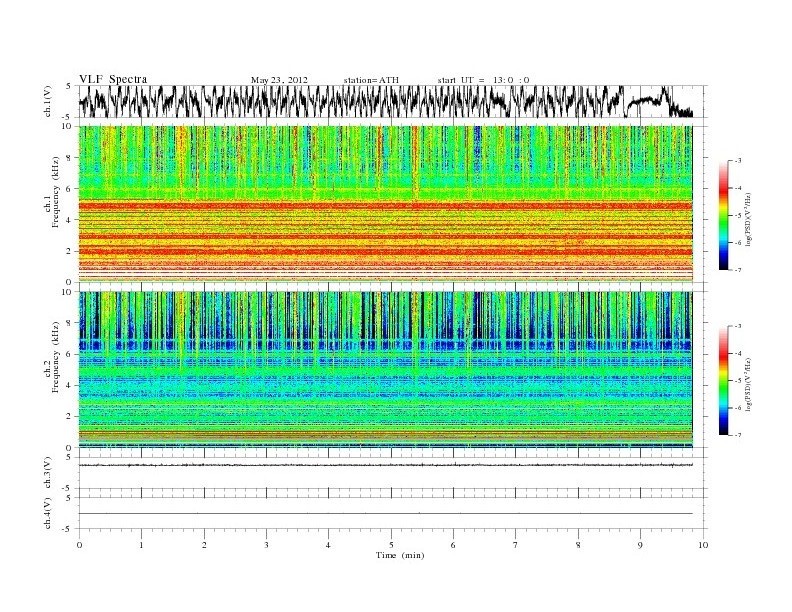
Task: Click the ch.2 spectrogram color scale bar
Action: point(724,380)
